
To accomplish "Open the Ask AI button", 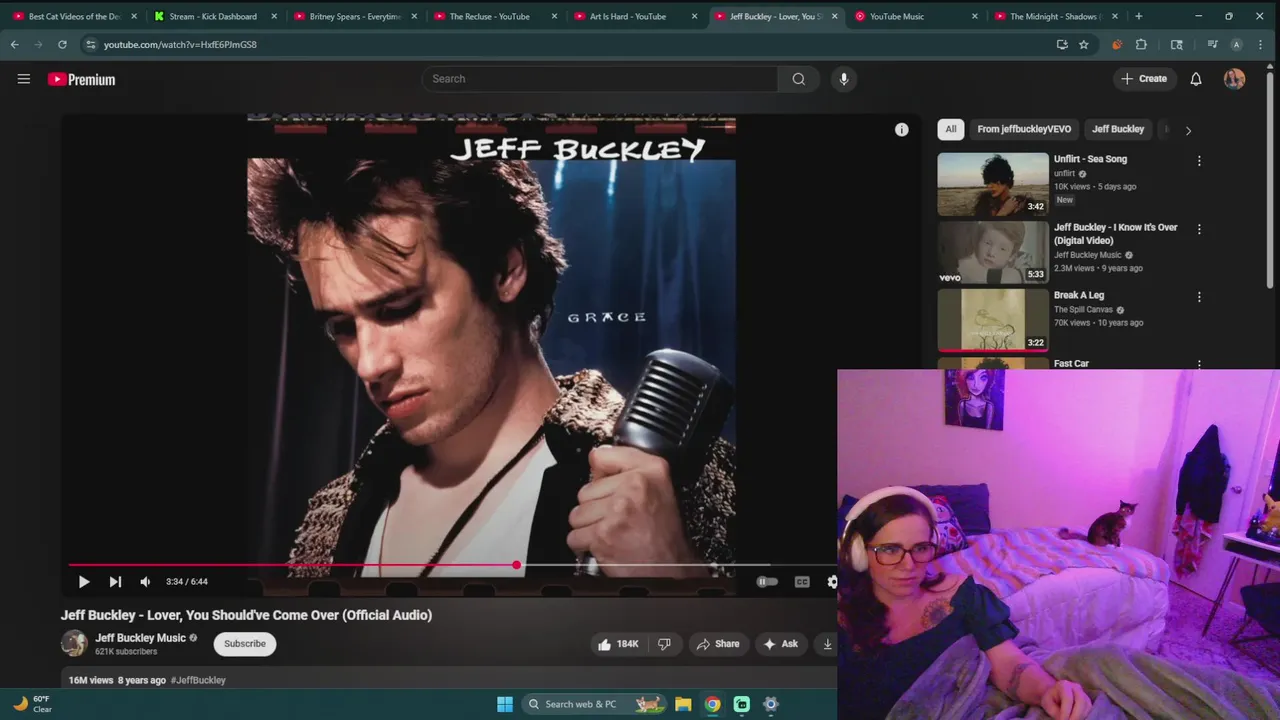I will pos(780,644).
